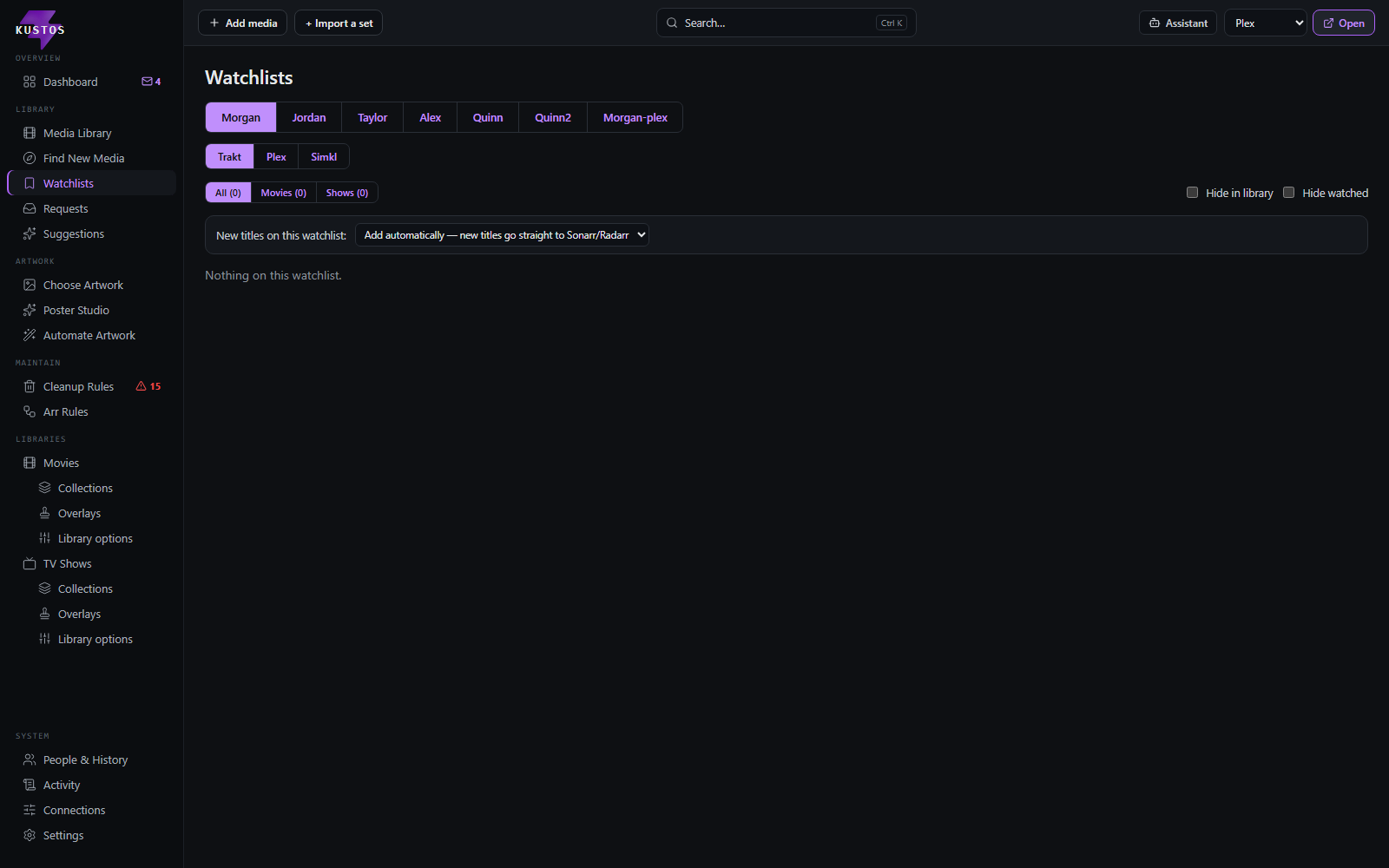The height and width of the screenshot is (868, 1389).
Task: Go to Poster Studio
Action: pos(76,310)
